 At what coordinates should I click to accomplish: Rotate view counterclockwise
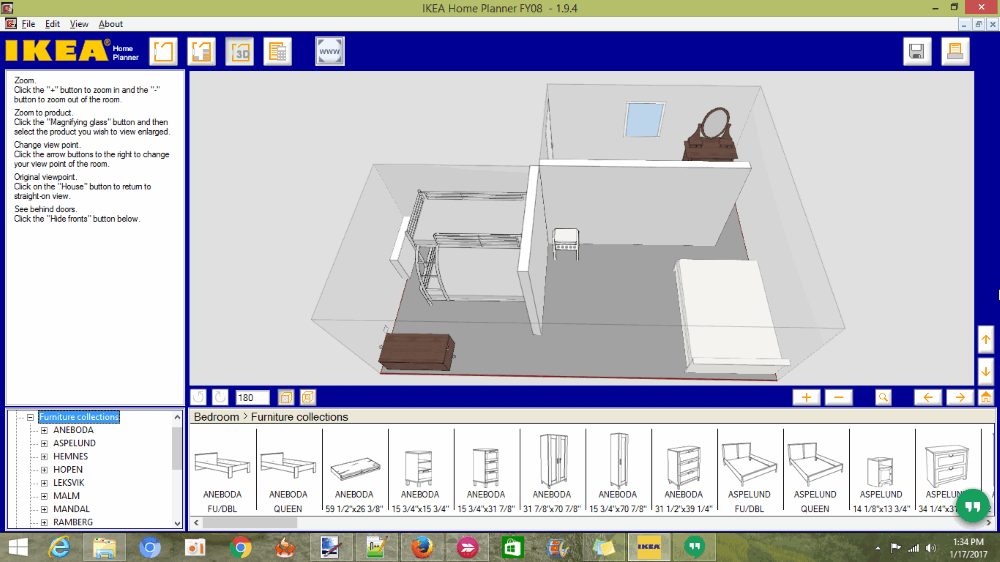(198, 397)
